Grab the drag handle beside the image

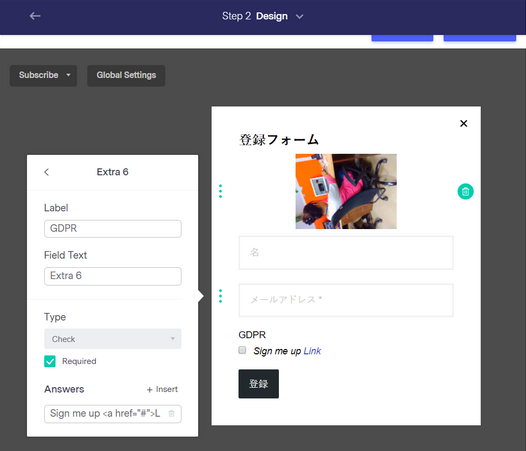220,191
